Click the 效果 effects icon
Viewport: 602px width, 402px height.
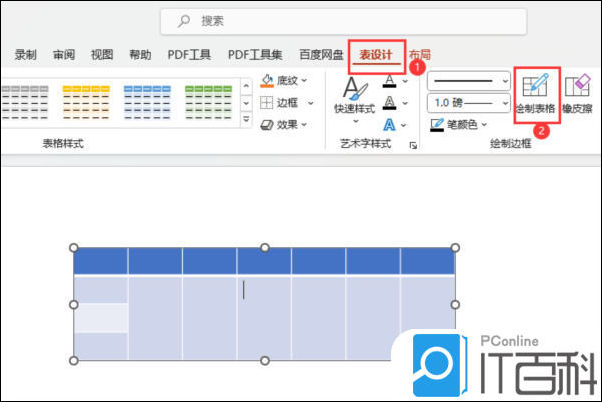266,125
